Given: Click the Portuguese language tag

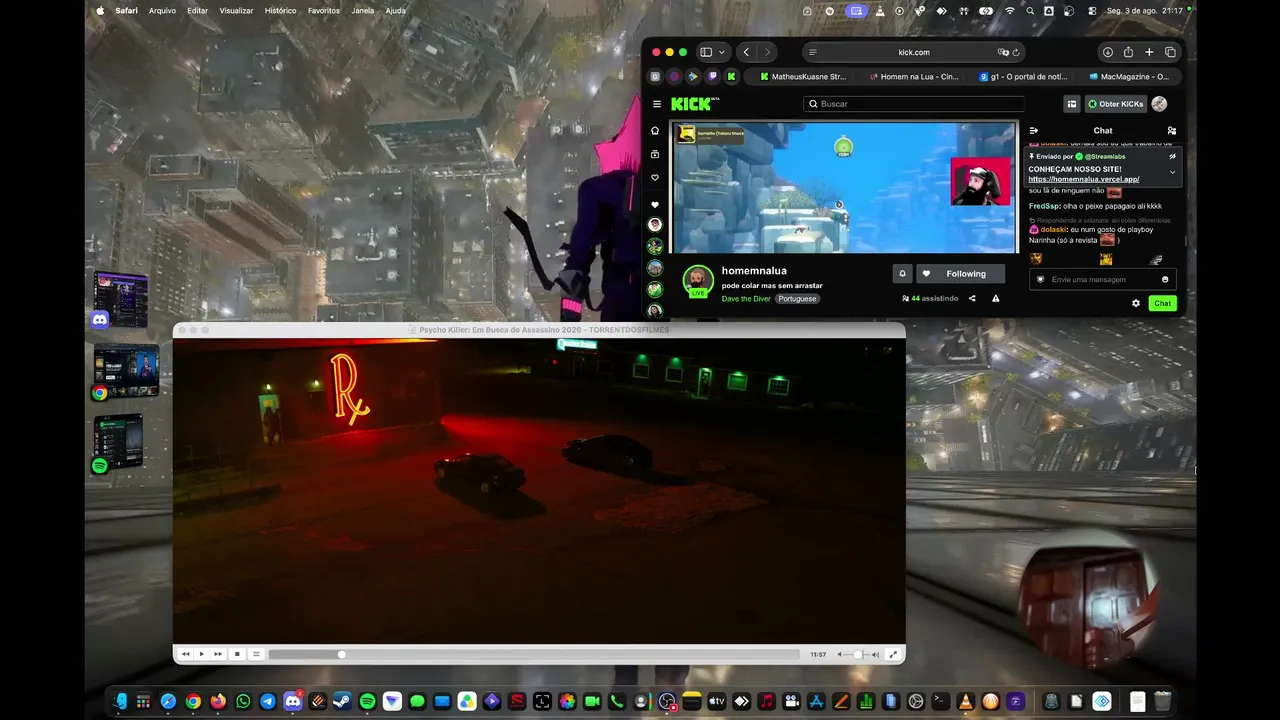Looking at the screenshot, I should coord(797,298).
